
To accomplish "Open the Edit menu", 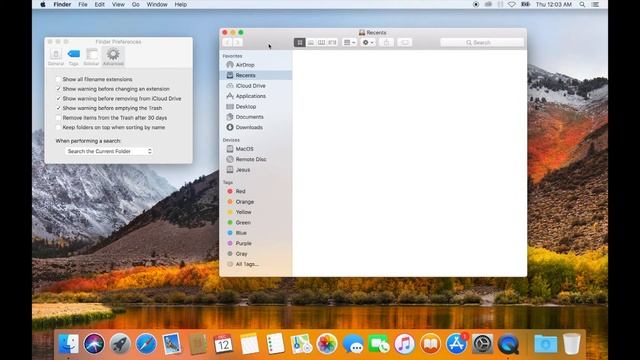I will pyautogui.click(x=100, y=4).
